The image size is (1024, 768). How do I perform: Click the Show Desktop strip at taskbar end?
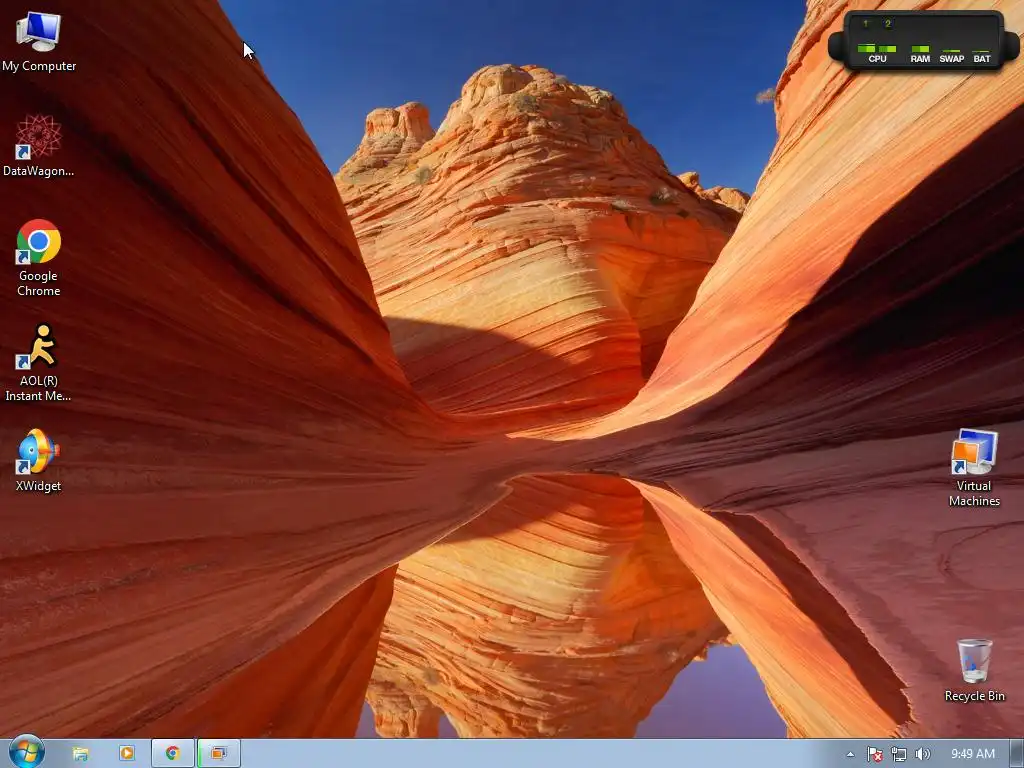[1017, 754]
